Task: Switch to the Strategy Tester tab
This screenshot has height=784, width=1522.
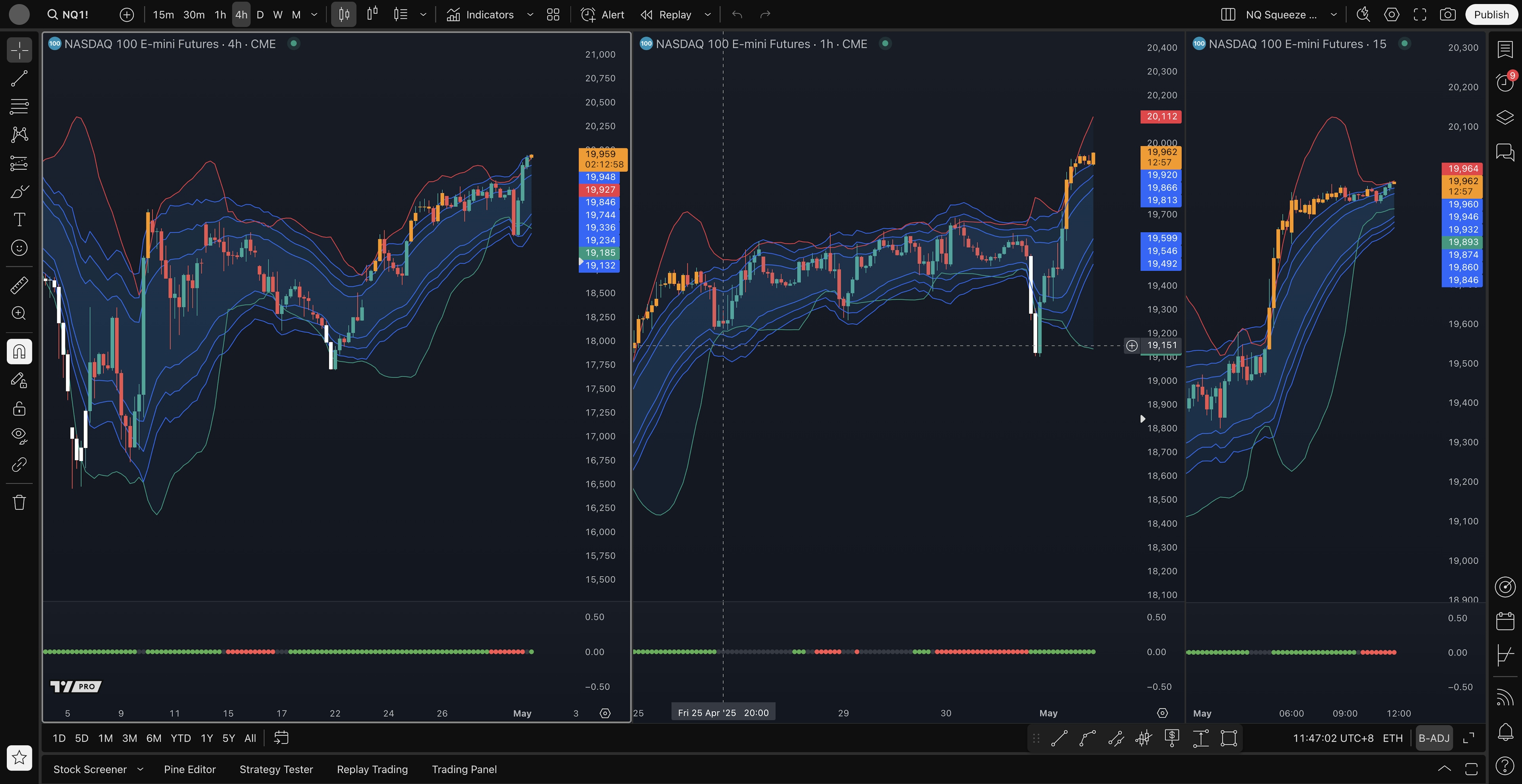Action: pos(276,769)
